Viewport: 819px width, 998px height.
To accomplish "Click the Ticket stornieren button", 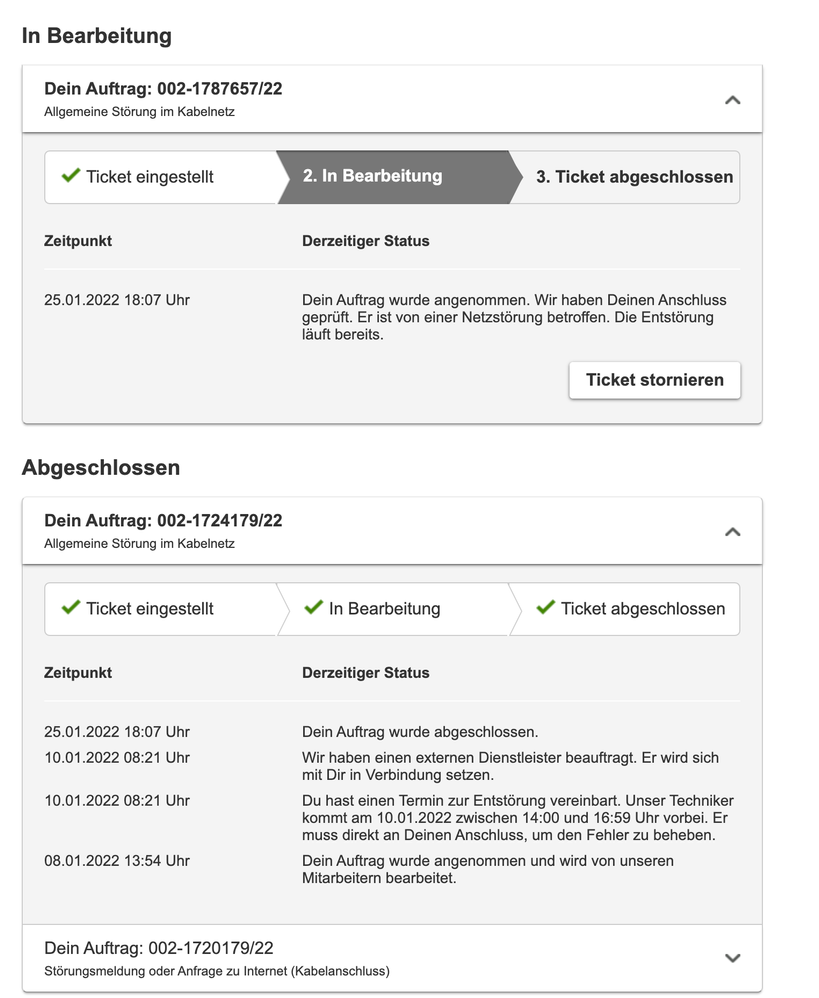I will [x=655, y=380].
